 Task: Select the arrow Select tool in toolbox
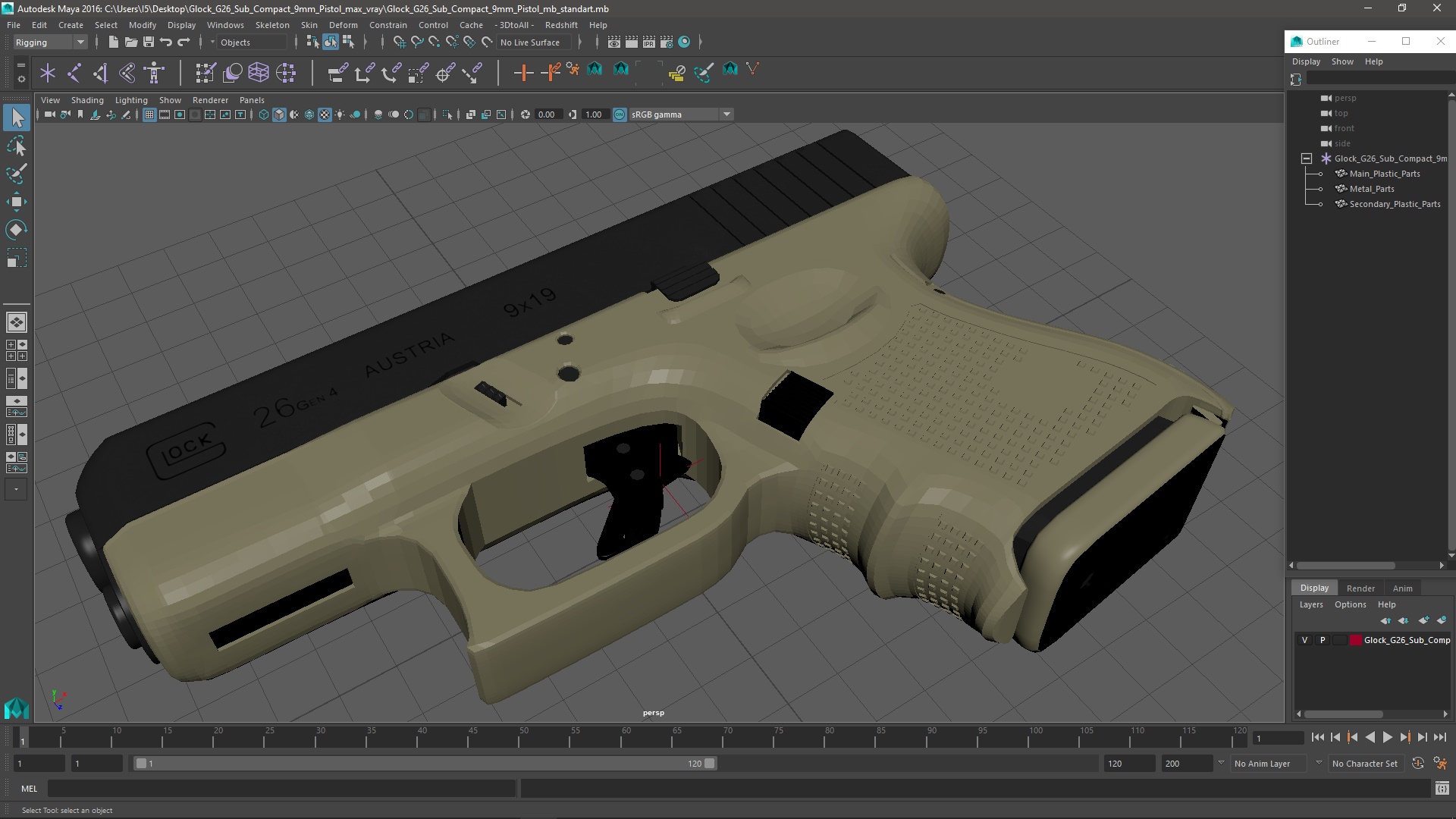point(17,118)
